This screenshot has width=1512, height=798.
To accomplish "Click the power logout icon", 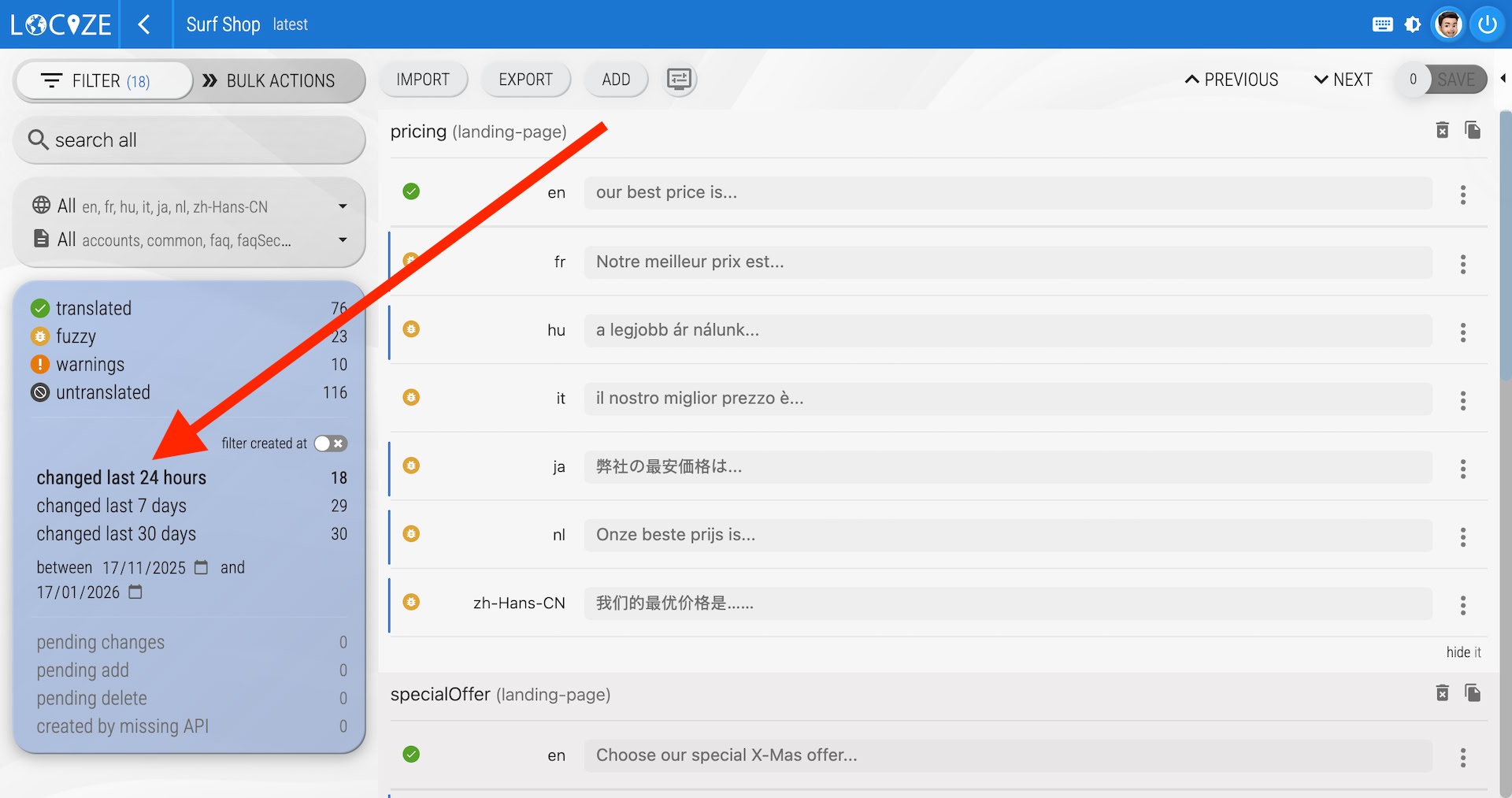I will pos(1487,24).
